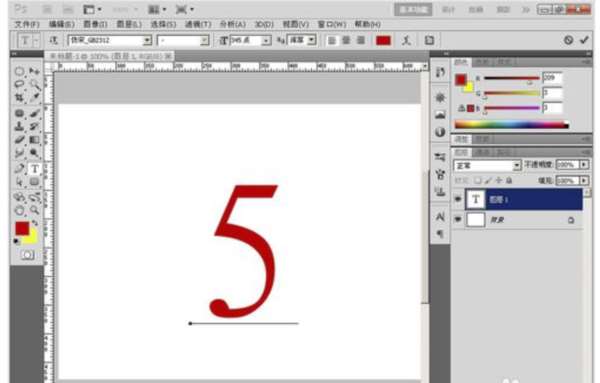This screenshot has height=383, width=600.
Task: Click the R value input field
Action: click(x=553, y=78)
